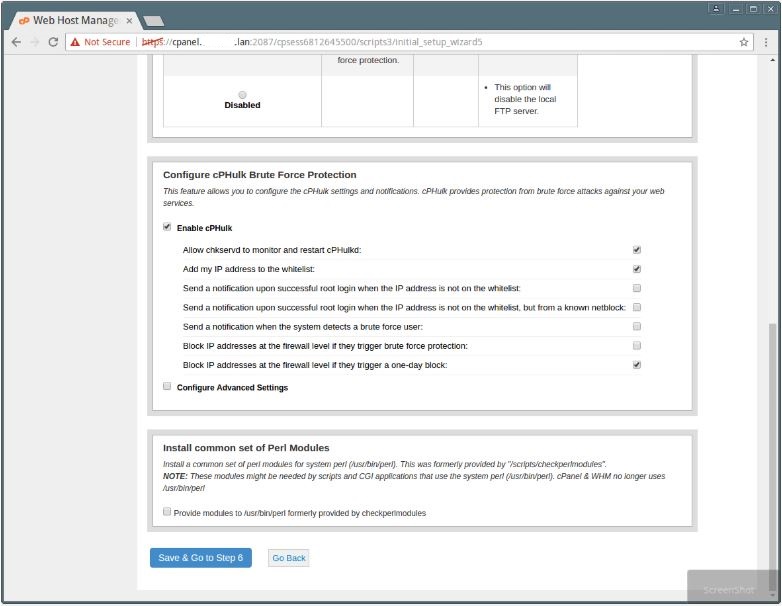Bookmark this page with star icon
782x606 pixels.
744,42
